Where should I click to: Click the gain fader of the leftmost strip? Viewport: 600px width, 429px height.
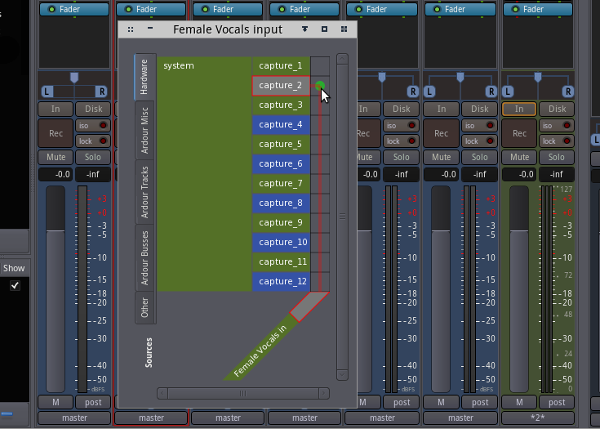click(x=55, y=289)
